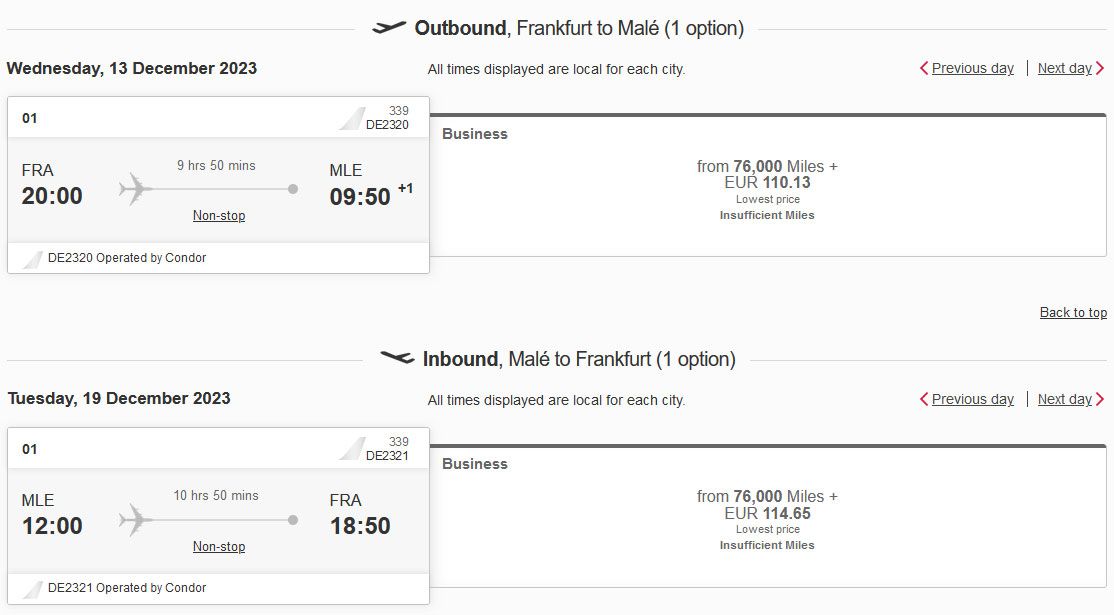This screenshot has width=1114, height=615.
Task: Click the plane icon on MLE to FRA route
Action: point(136,520)
